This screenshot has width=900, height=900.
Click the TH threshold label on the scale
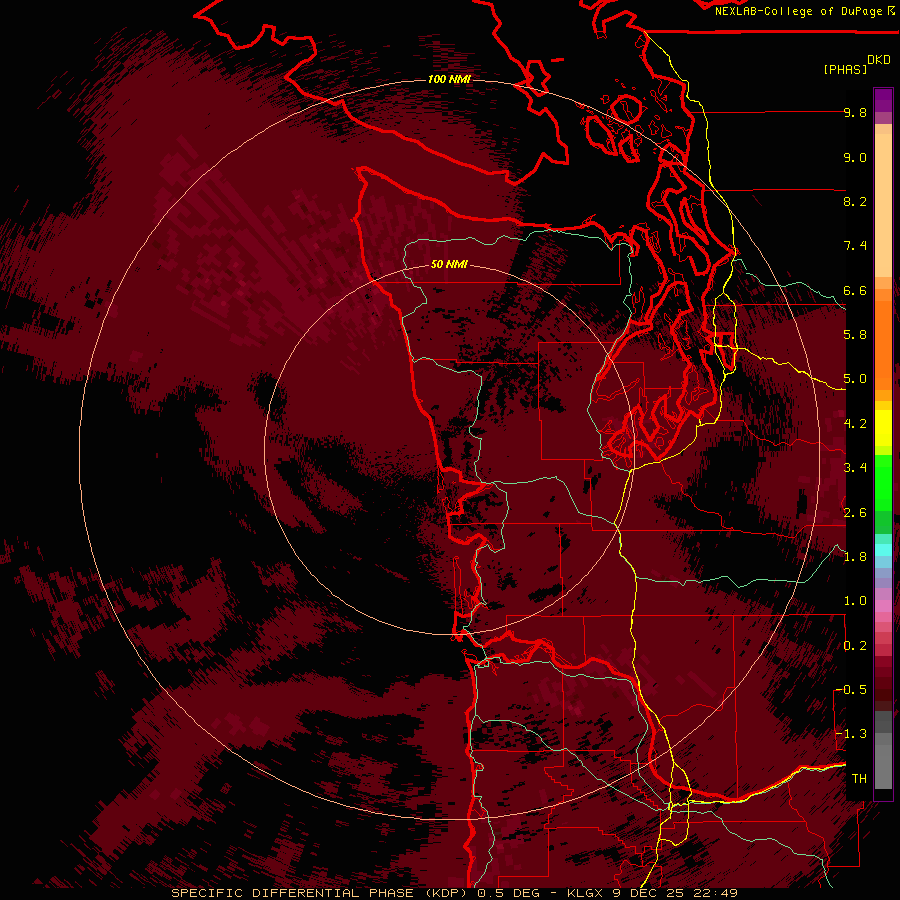coord(859,779)
